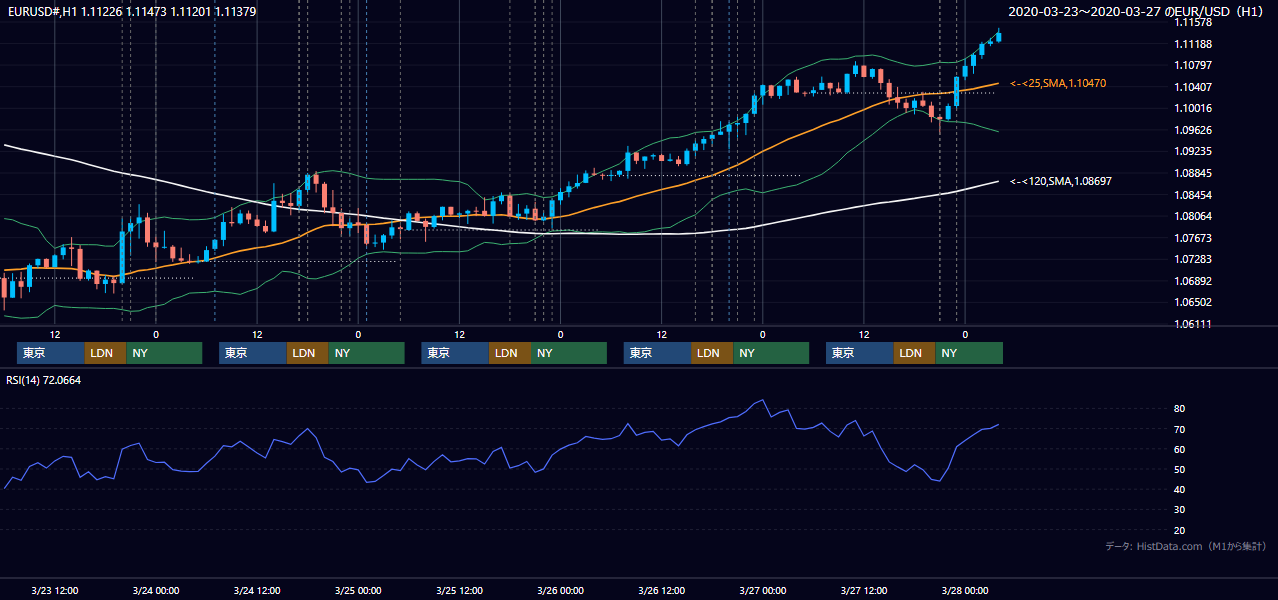Click RSI scale value 60
The width and height of the screenshot is (1278, 600).
pos(1179,450)
